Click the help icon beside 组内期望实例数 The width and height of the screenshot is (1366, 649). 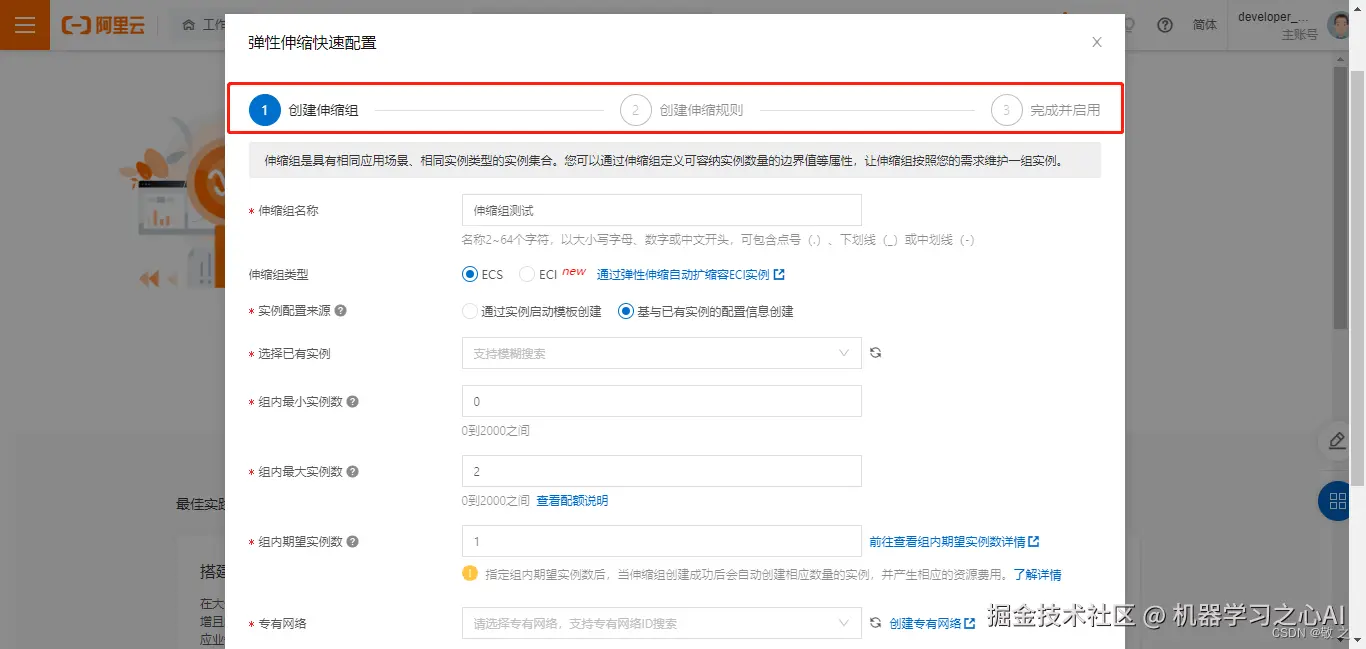pyautogui.click(x=352, y=542)
